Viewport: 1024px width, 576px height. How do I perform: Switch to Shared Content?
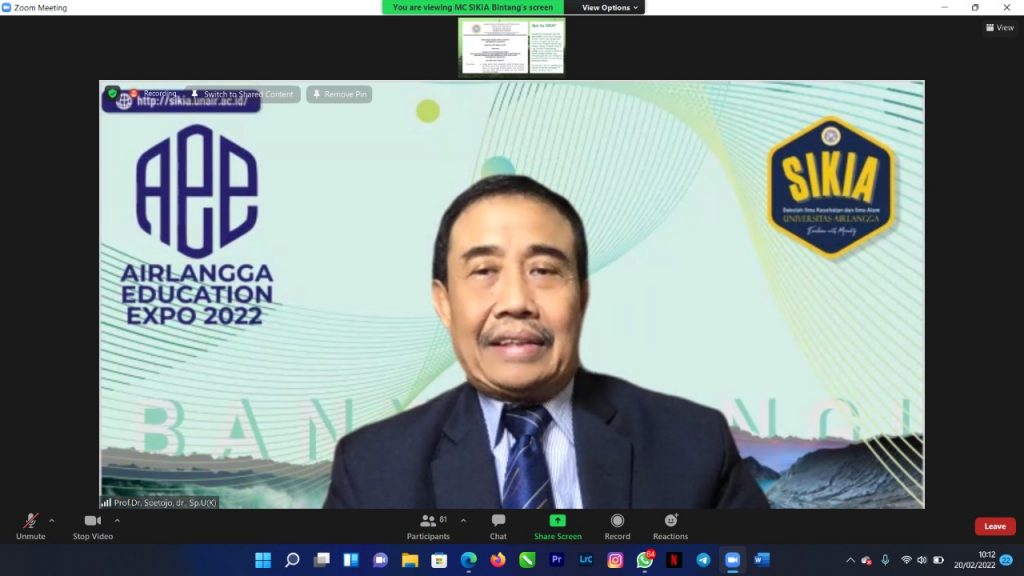(x=242, y=94)
